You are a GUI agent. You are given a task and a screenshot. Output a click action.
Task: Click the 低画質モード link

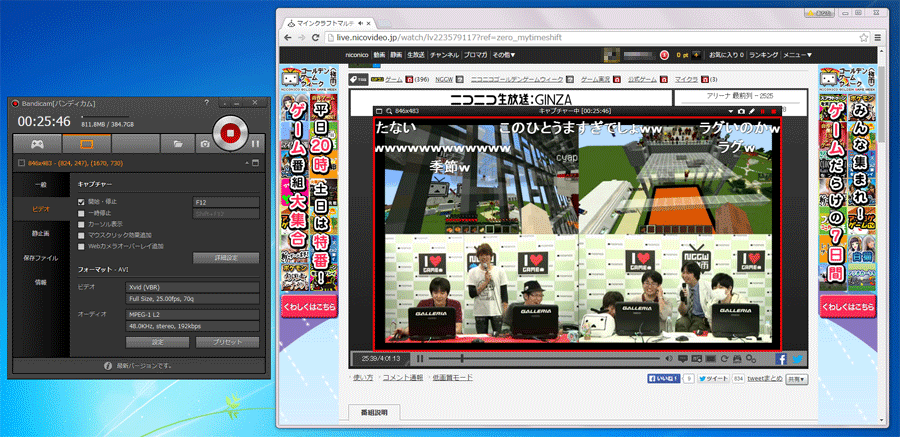tap(453, 377)
